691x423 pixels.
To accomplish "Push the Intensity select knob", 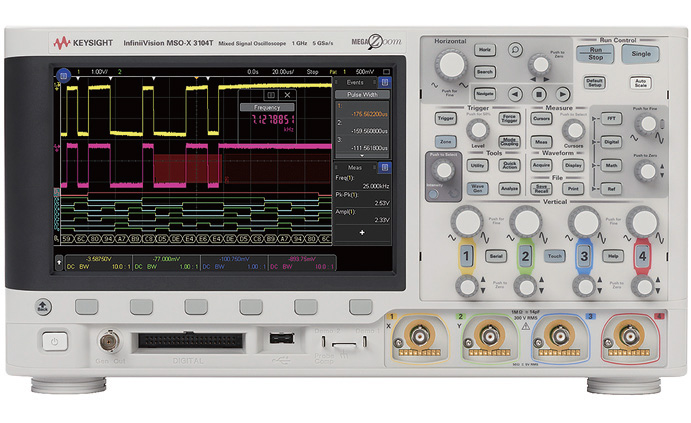I will pos(443,170).
